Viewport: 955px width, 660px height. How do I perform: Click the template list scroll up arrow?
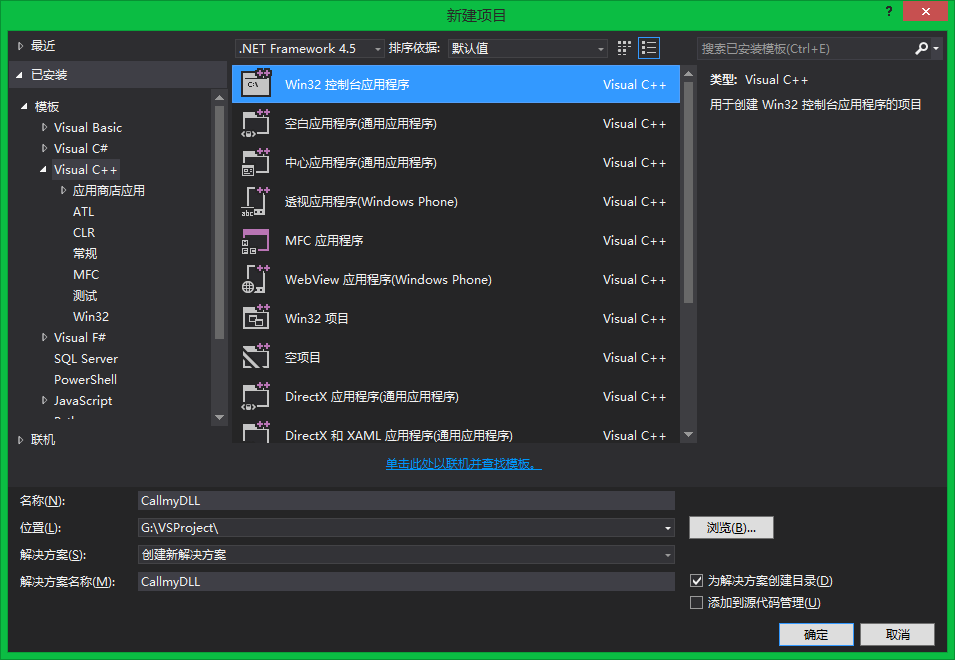(688, 74)
